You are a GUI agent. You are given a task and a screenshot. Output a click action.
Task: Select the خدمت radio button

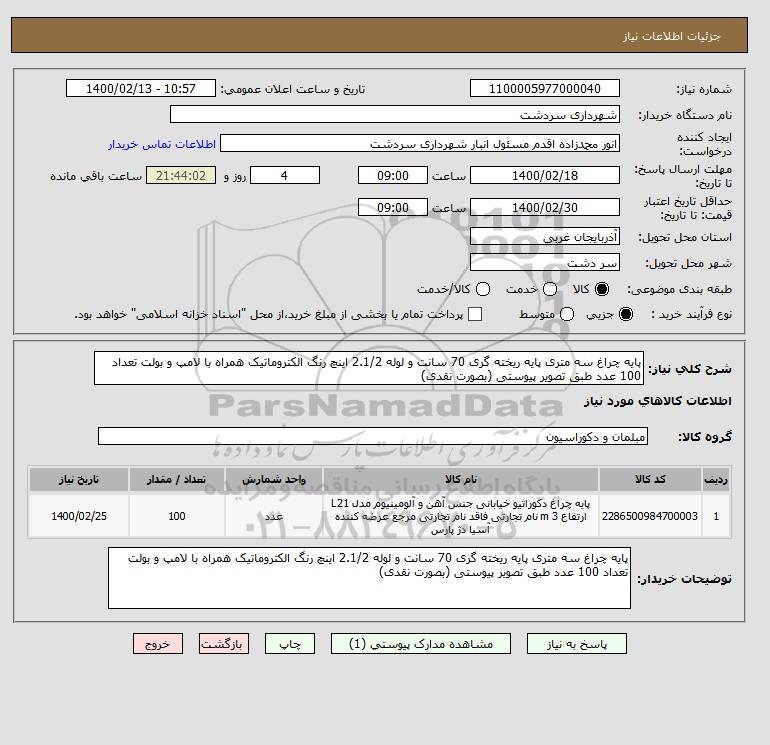click(x=550, y=289)
